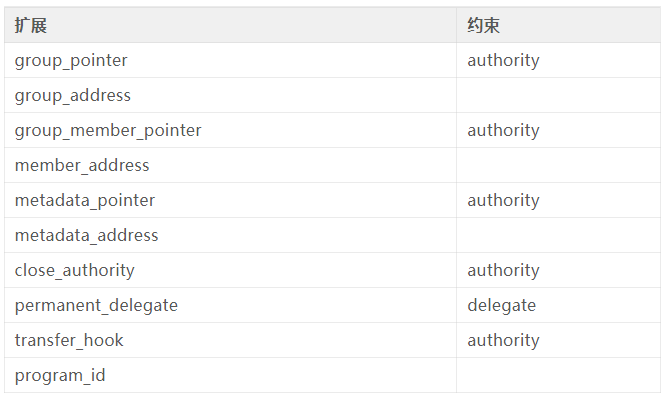Select the member_address cell
The image size is (669, 399).
(230, 165)
